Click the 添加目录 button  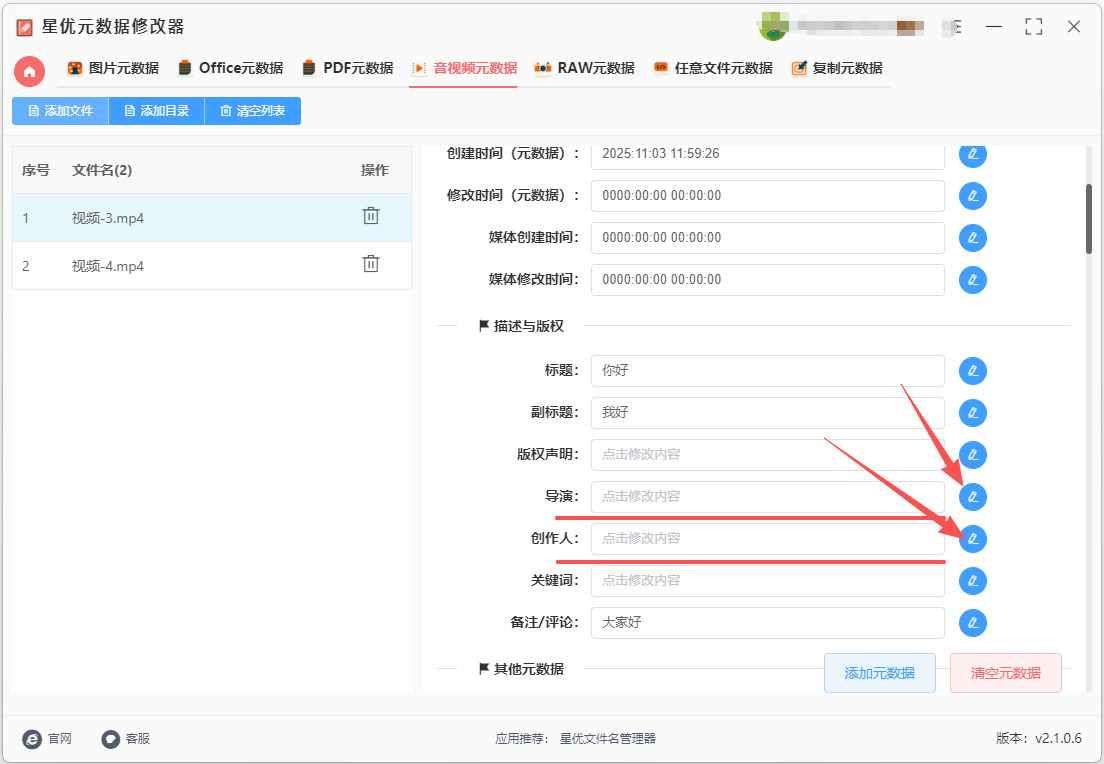click(156, 111)
